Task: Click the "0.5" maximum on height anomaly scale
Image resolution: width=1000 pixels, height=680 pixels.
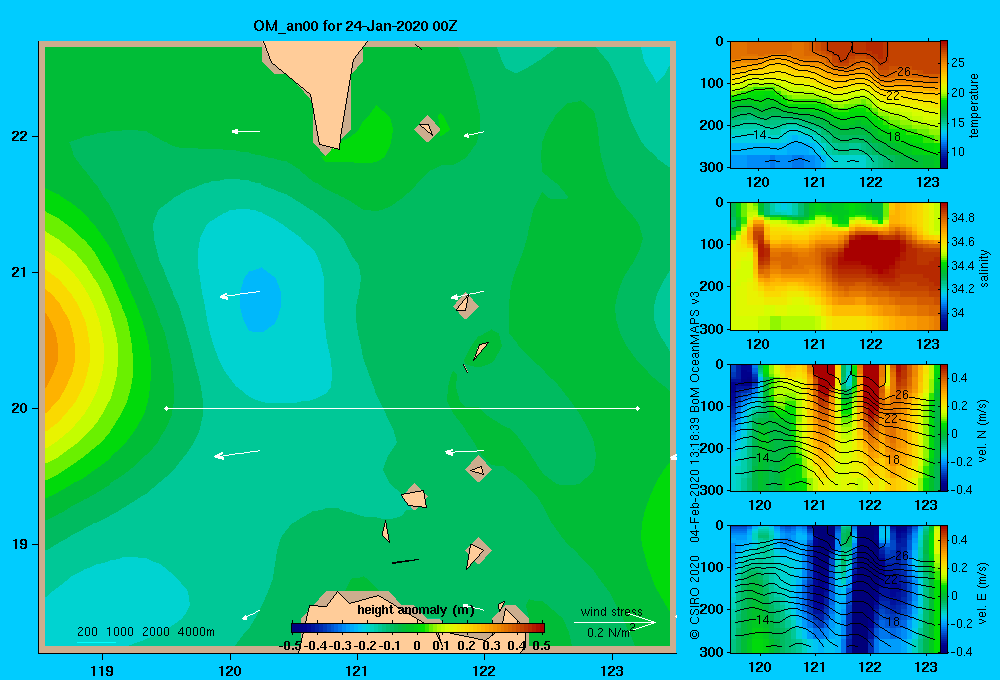Action: pyautogui.click(x=541, y=646)
